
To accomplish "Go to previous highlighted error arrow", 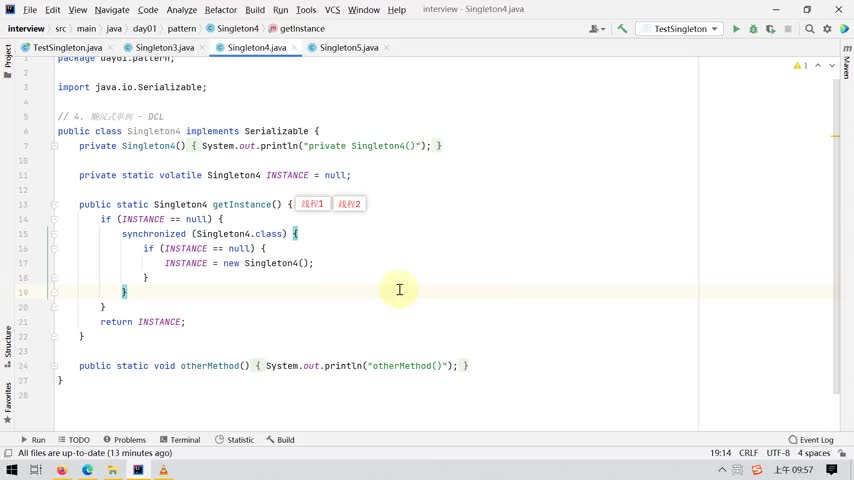I will [818, 65].
